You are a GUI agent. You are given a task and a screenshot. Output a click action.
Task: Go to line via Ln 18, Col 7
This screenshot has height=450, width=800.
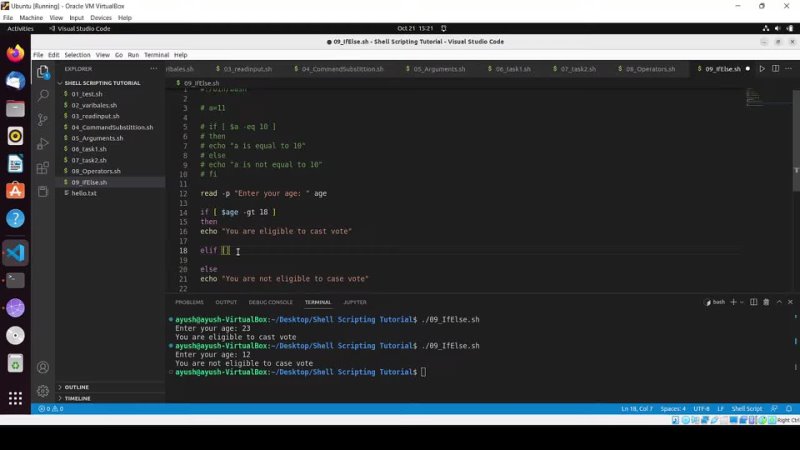tap(637, 409)
